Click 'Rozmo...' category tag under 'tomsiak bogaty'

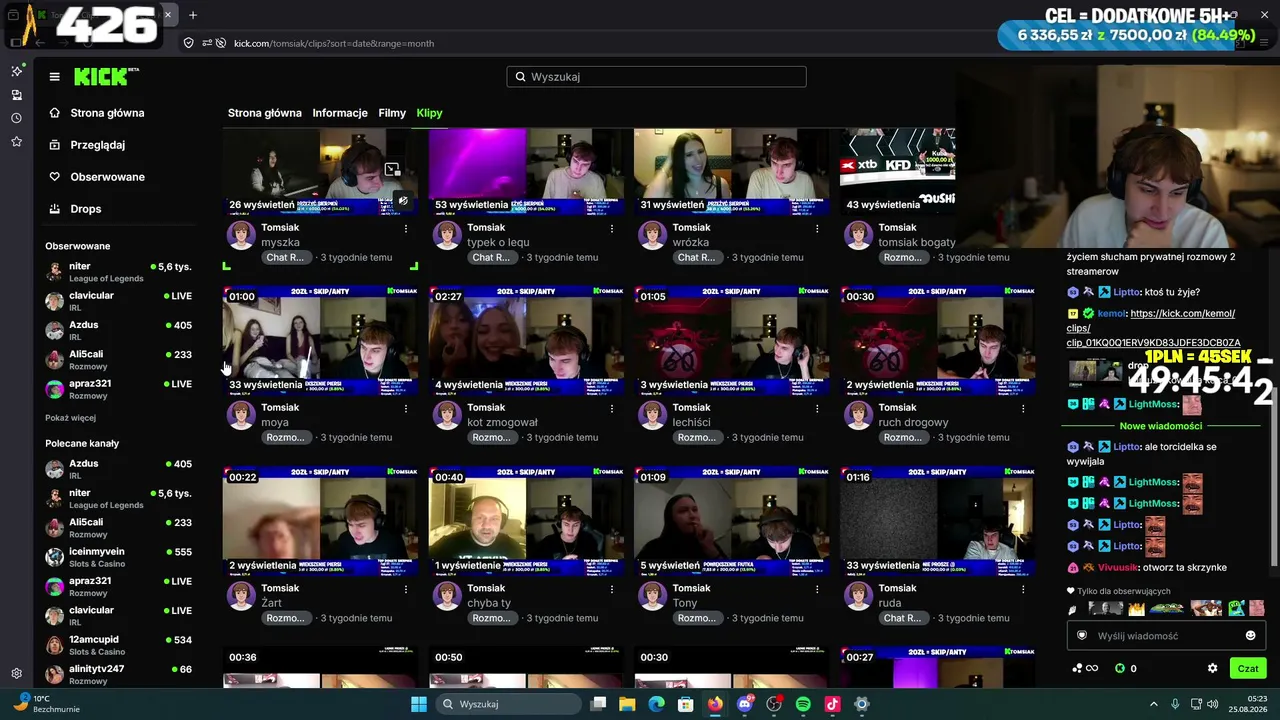click(x=902, y=258)
